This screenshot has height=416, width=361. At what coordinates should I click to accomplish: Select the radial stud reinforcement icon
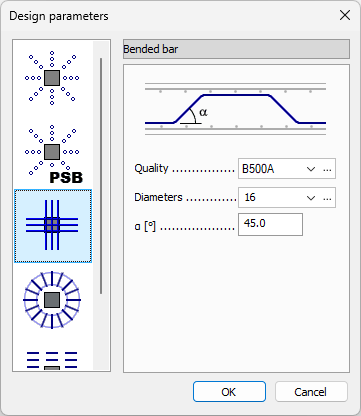[52, 78]
